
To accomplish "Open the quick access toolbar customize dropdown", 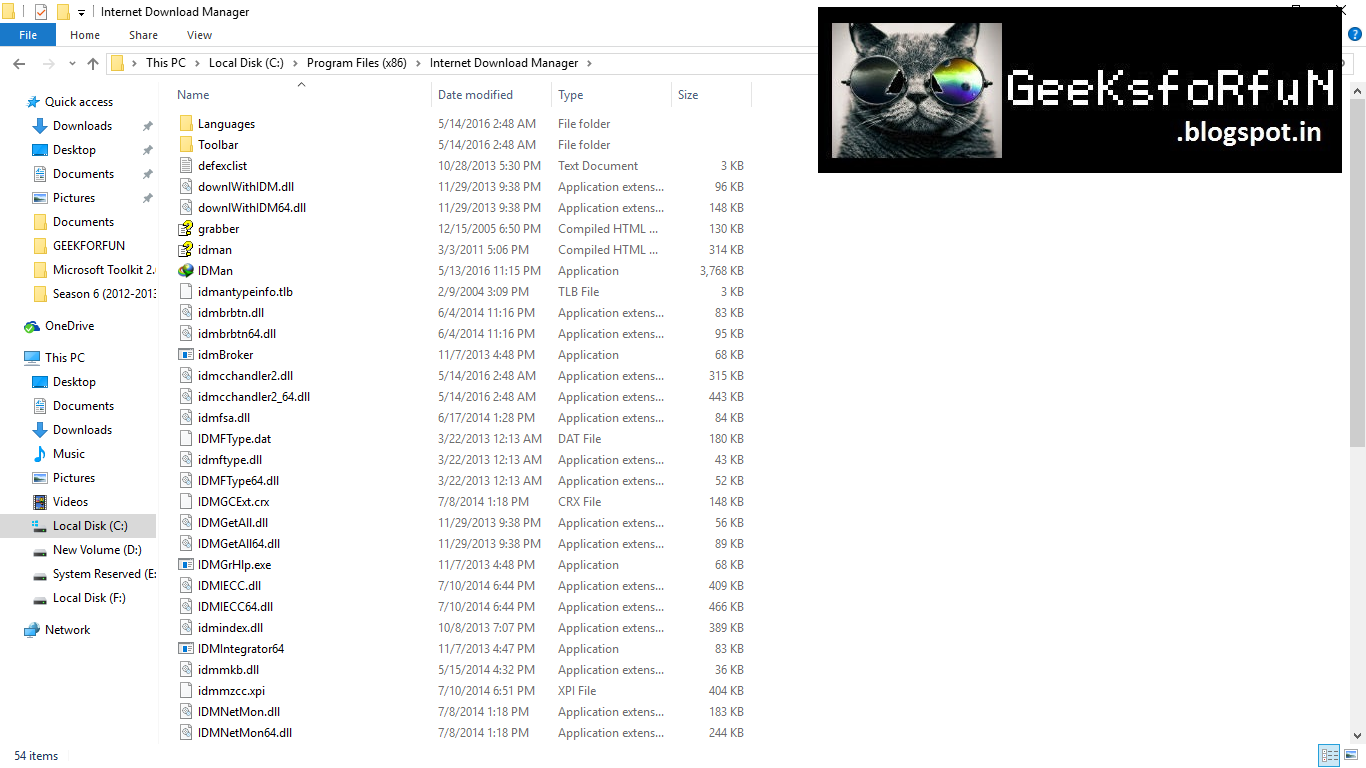I will (82, 13).
